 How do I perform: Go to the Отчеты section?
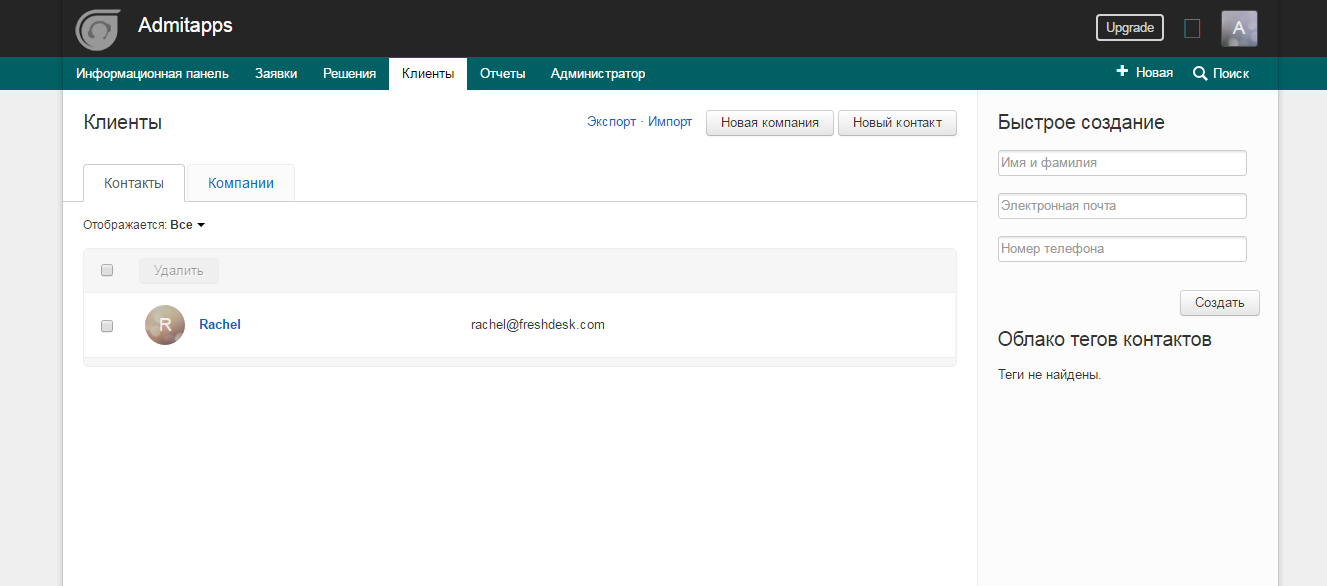pos(502,73)
